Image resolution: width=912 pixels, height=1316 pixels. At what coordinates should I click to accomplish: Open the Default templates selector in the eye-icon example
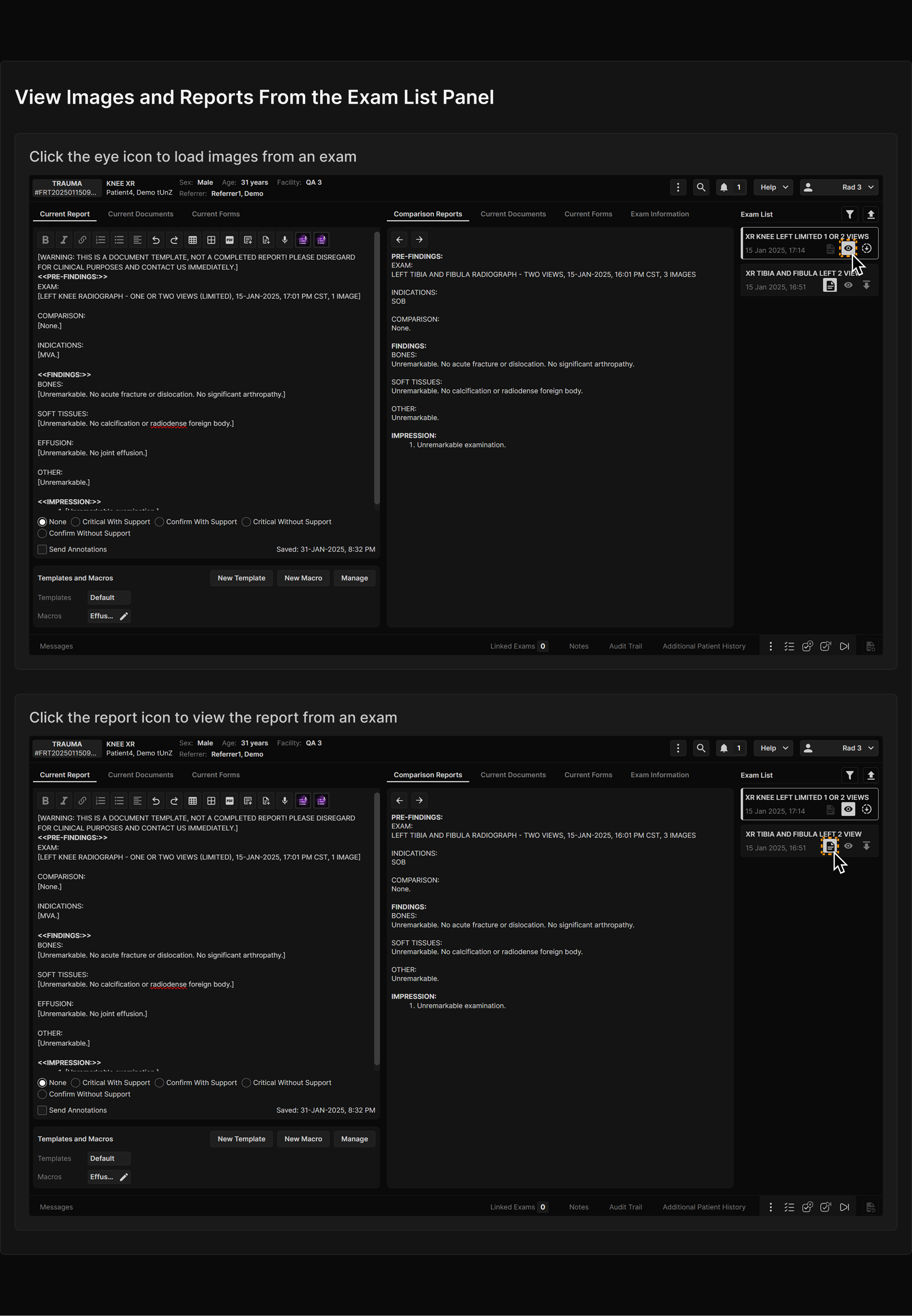pos(109,598)
